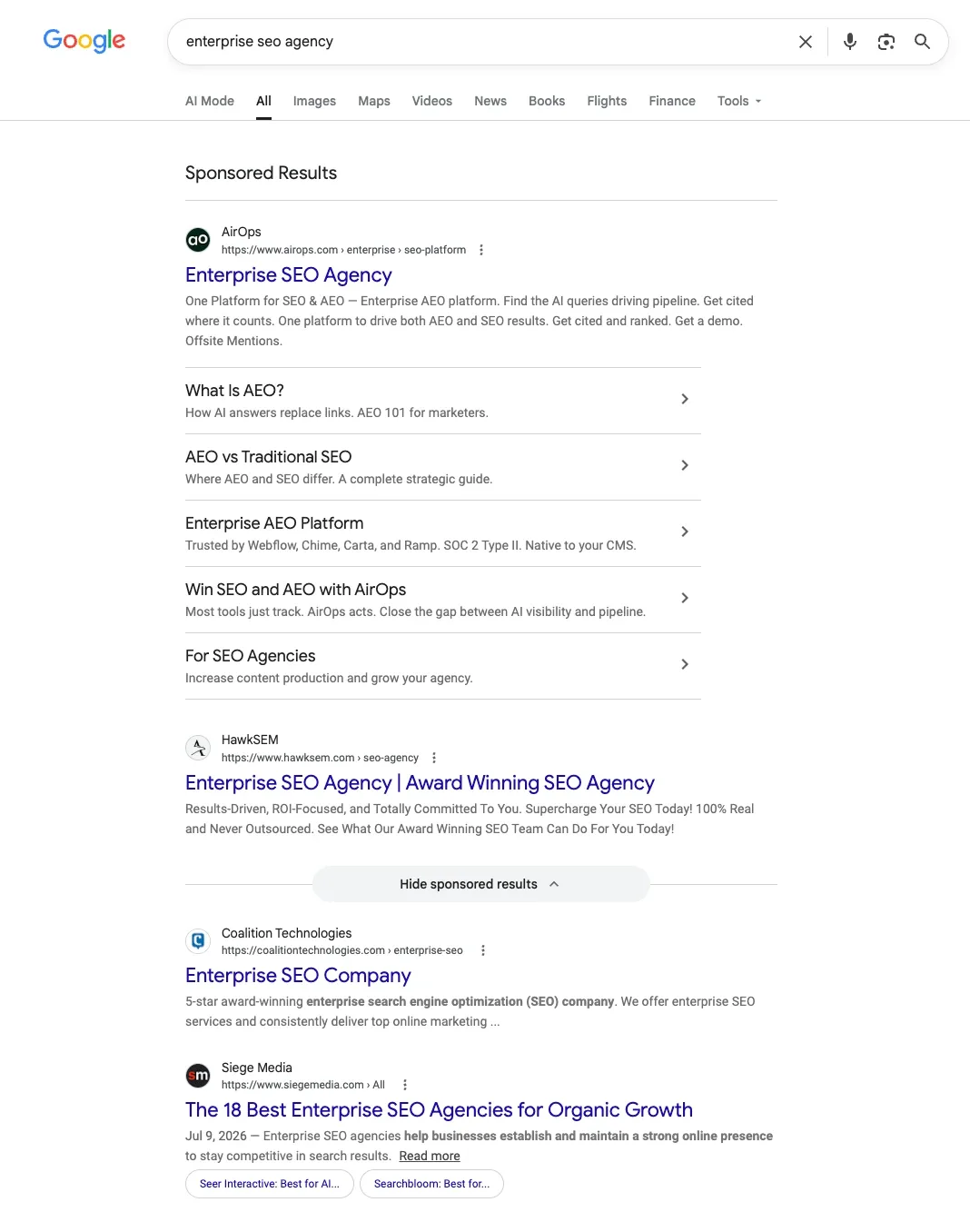Collapse ads with Hide sponsored results
The width and height of the screenshot is (970, 1232).
480,884
